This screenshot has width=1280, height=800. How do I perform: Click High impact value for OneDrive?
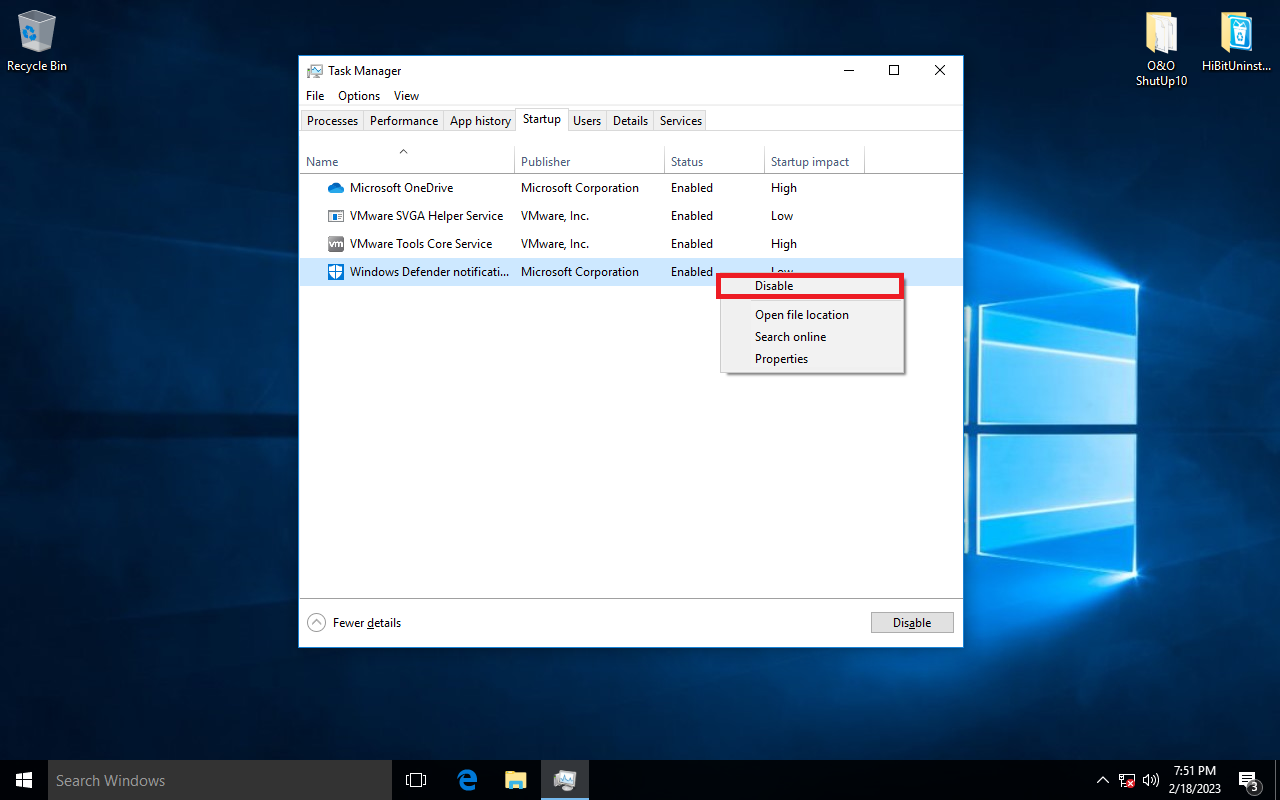(784, 188)
